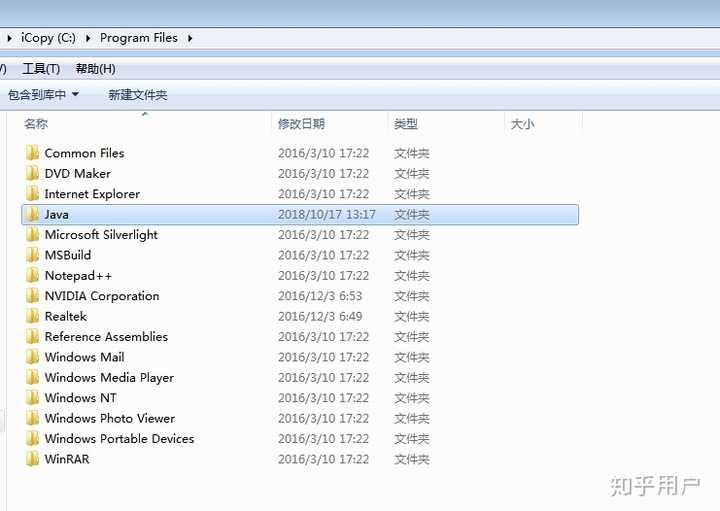Click the DVD Maker folder icon
The width and height of the screenshot is (720, 511).
pos(32,173)
